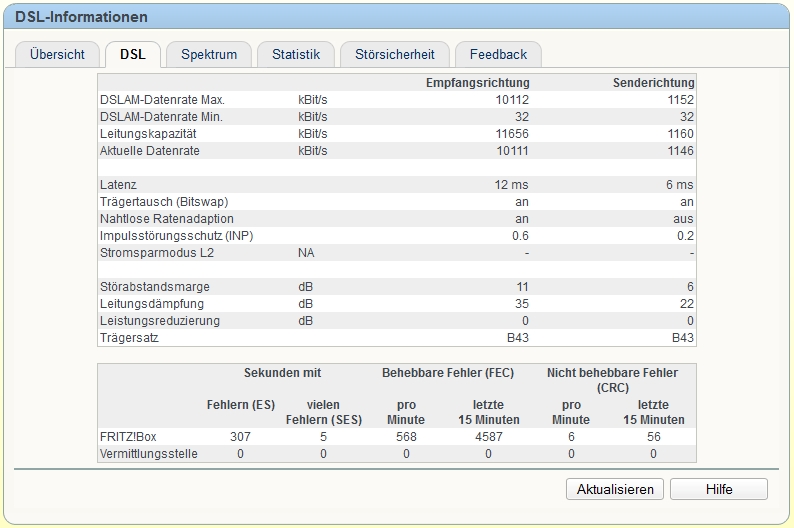Screen dimensions: 794x528
Task: Select the FRITZ!Box row in error table
Action: pyautogui.click(x=131, y=437)
